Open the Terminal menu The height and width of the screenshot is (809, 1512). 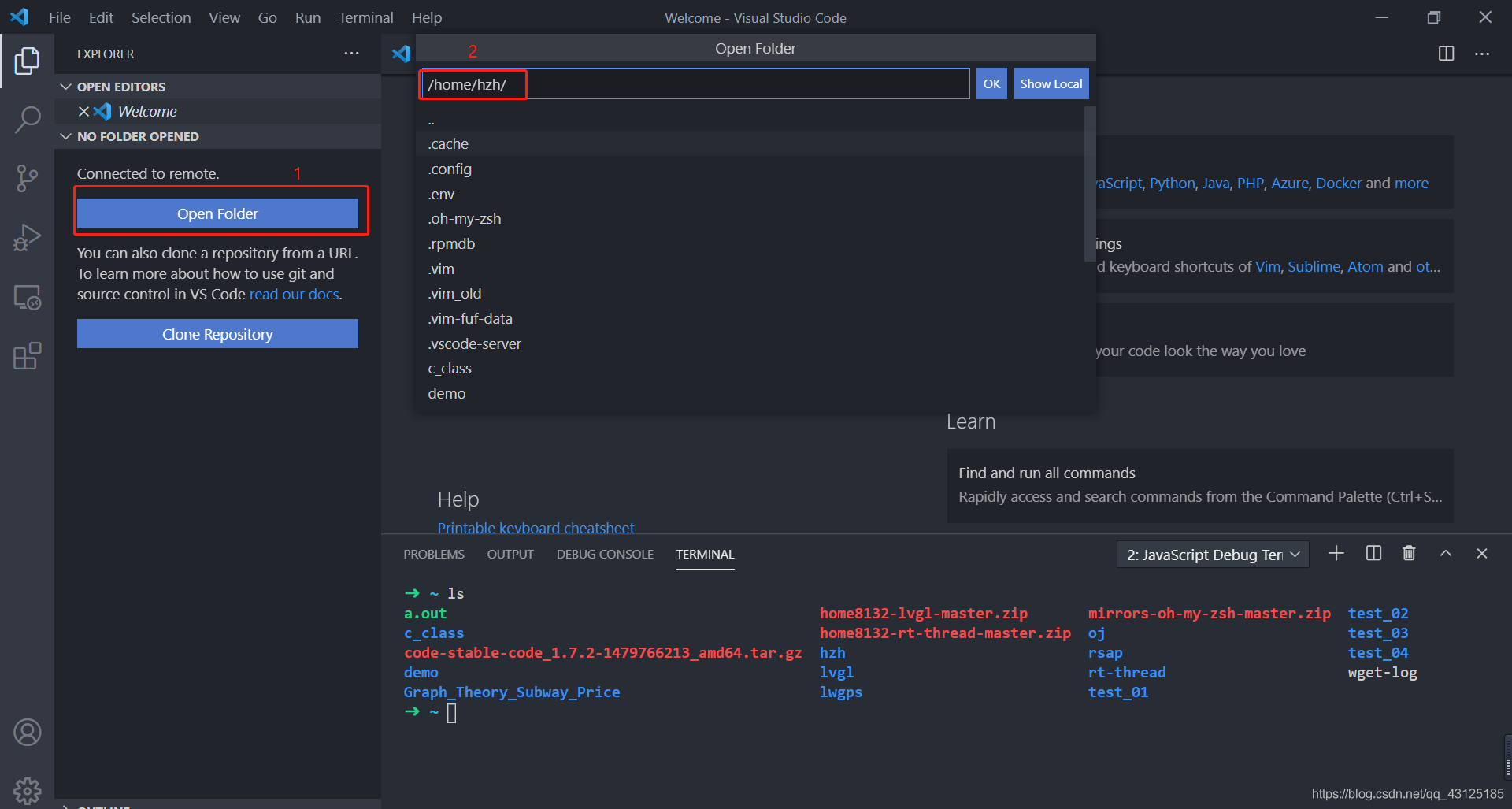tap(365, 17)
